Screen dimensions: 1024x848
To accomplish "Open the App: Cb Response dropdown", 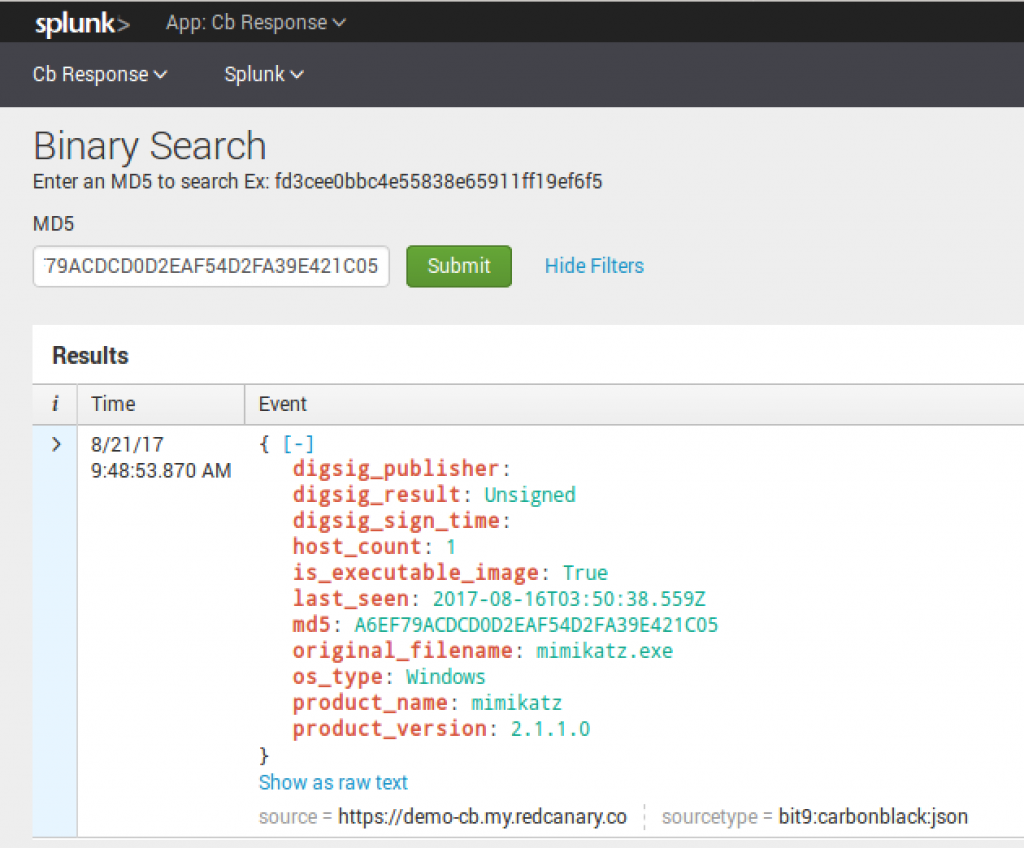I will pos(256,22).
